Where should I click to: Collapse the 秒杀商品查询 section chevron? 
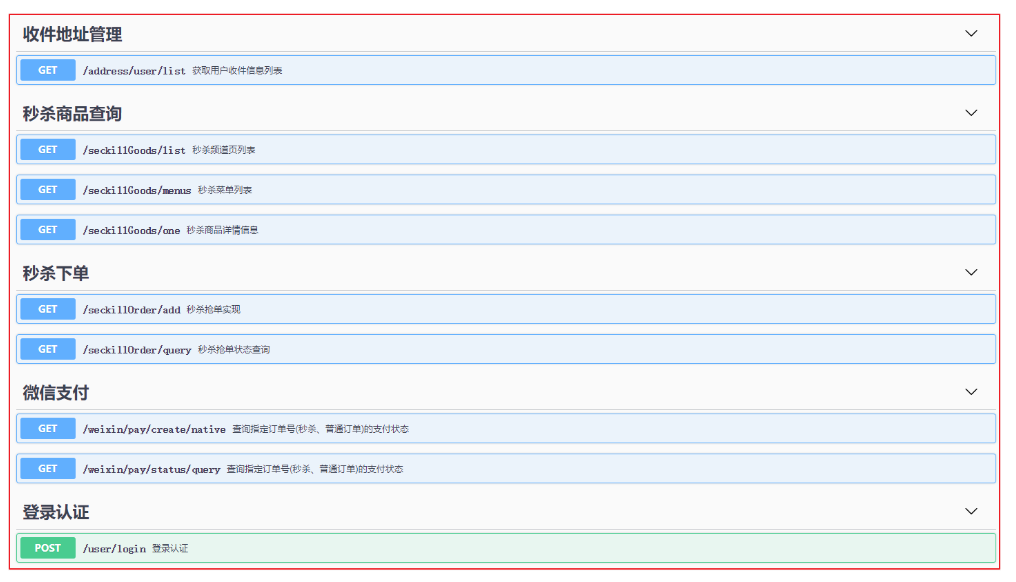coord(971,113)
